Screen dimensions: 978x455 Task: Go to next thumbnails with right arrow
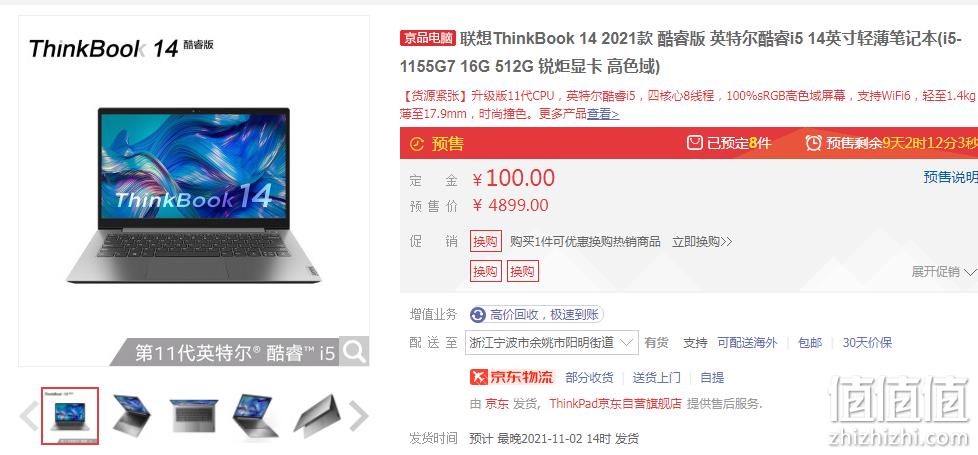coord(358,416)
